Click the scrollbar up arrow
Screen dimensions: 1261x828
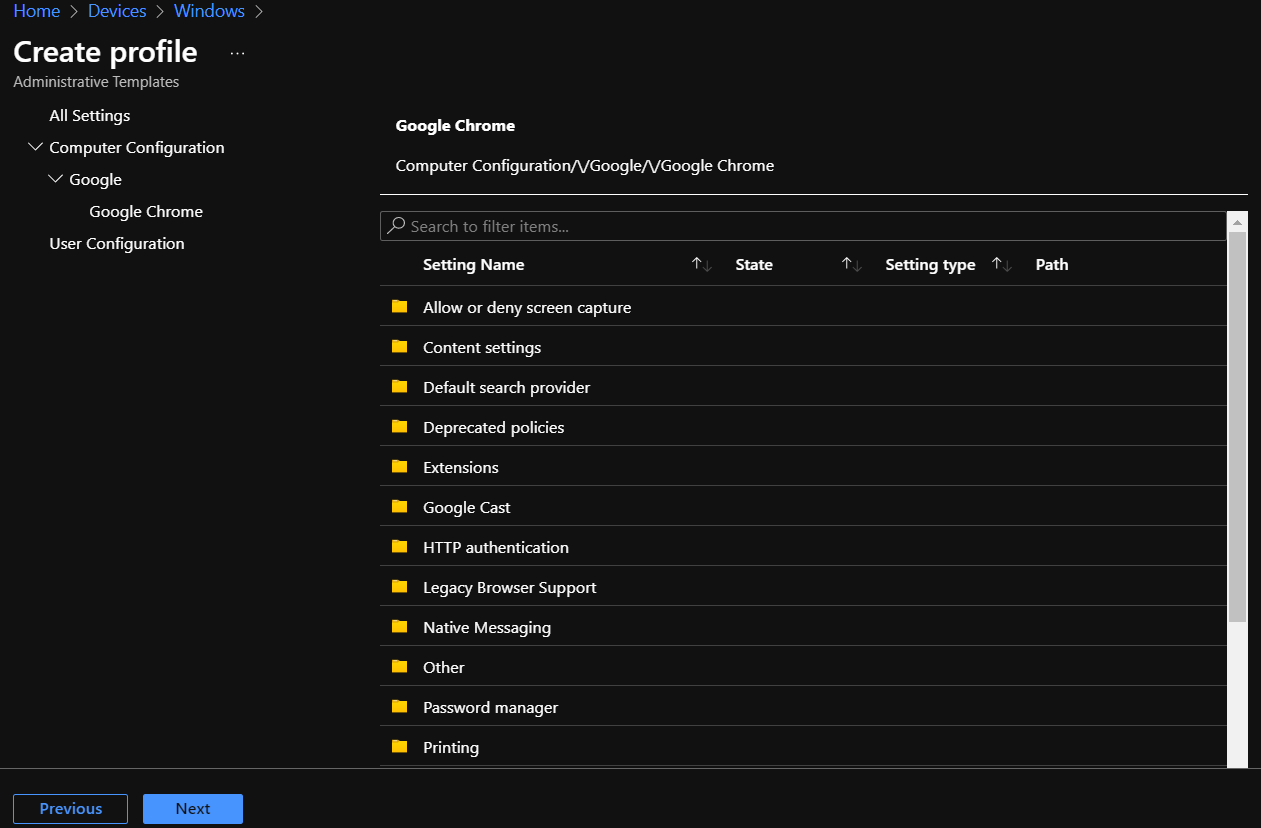(x=1238, y=222)
